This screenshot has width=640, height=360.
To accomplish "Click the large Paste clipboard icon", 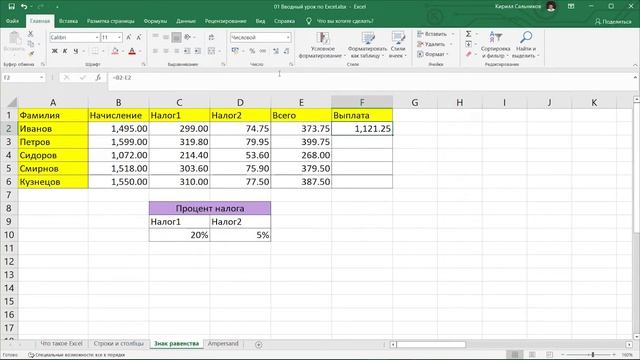I will (14, 38).
